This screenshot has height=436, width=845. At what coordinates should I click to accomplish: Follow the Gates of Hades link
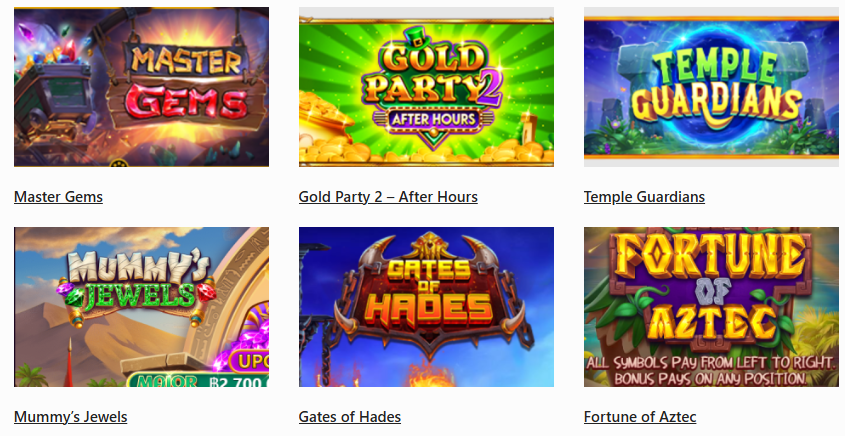(x=350, y=417)
